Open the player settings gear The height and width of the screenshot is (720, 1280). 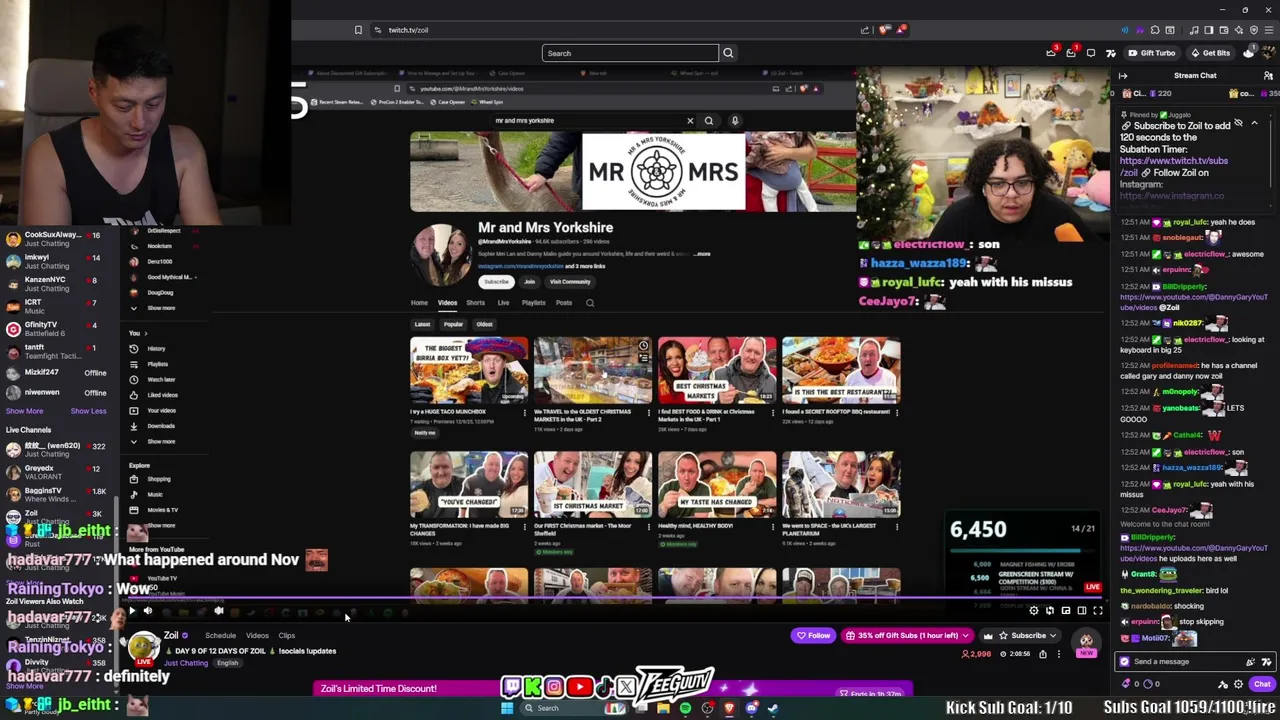pos(1034,611)
